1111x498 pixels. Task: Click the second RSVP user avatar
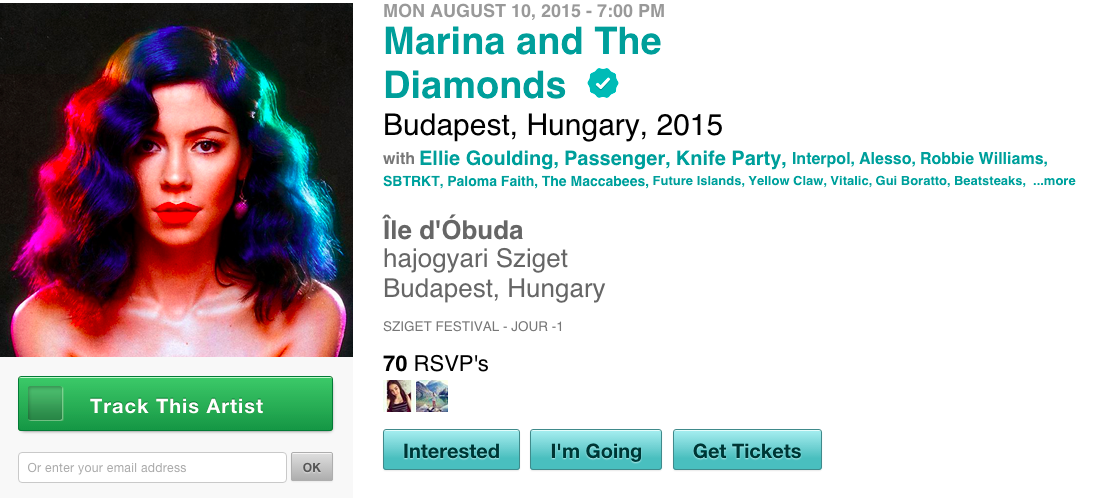click(x=432, y=396)
